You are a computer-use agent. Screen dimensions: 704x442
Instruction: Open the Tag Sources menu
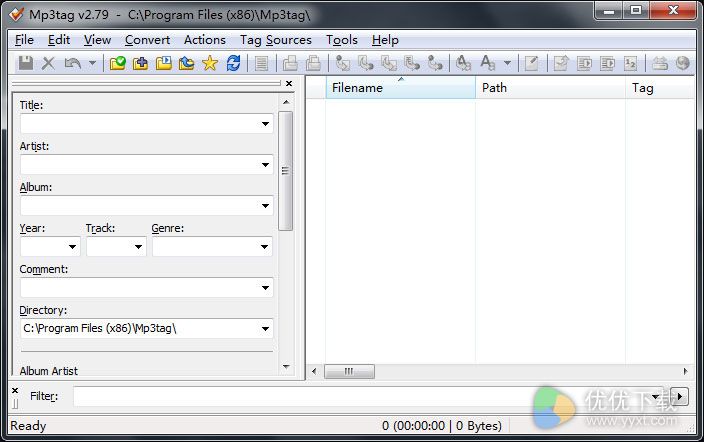tap(276, 40)
